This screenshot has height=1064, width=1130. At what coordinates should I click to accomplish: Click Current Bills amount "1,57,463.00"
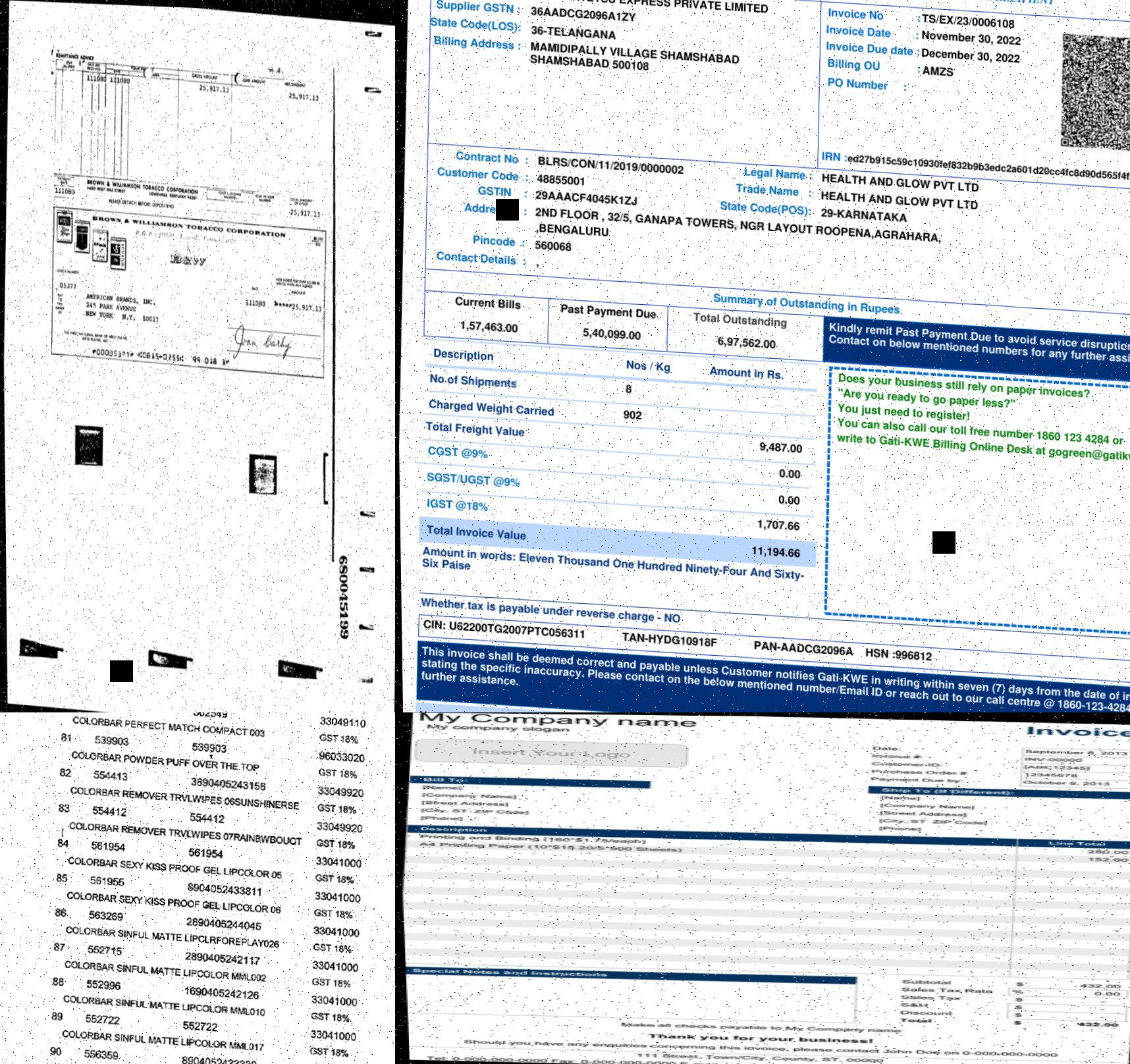[x=489, y=327]
